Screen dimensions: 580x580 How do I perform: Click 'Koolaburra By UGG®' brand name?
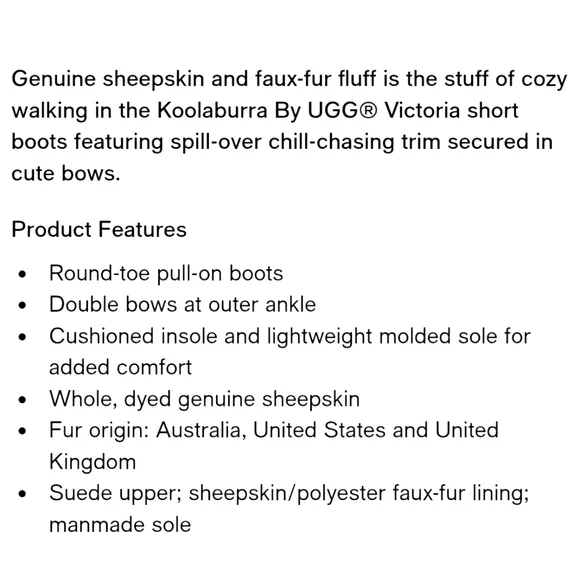[267, 111]
